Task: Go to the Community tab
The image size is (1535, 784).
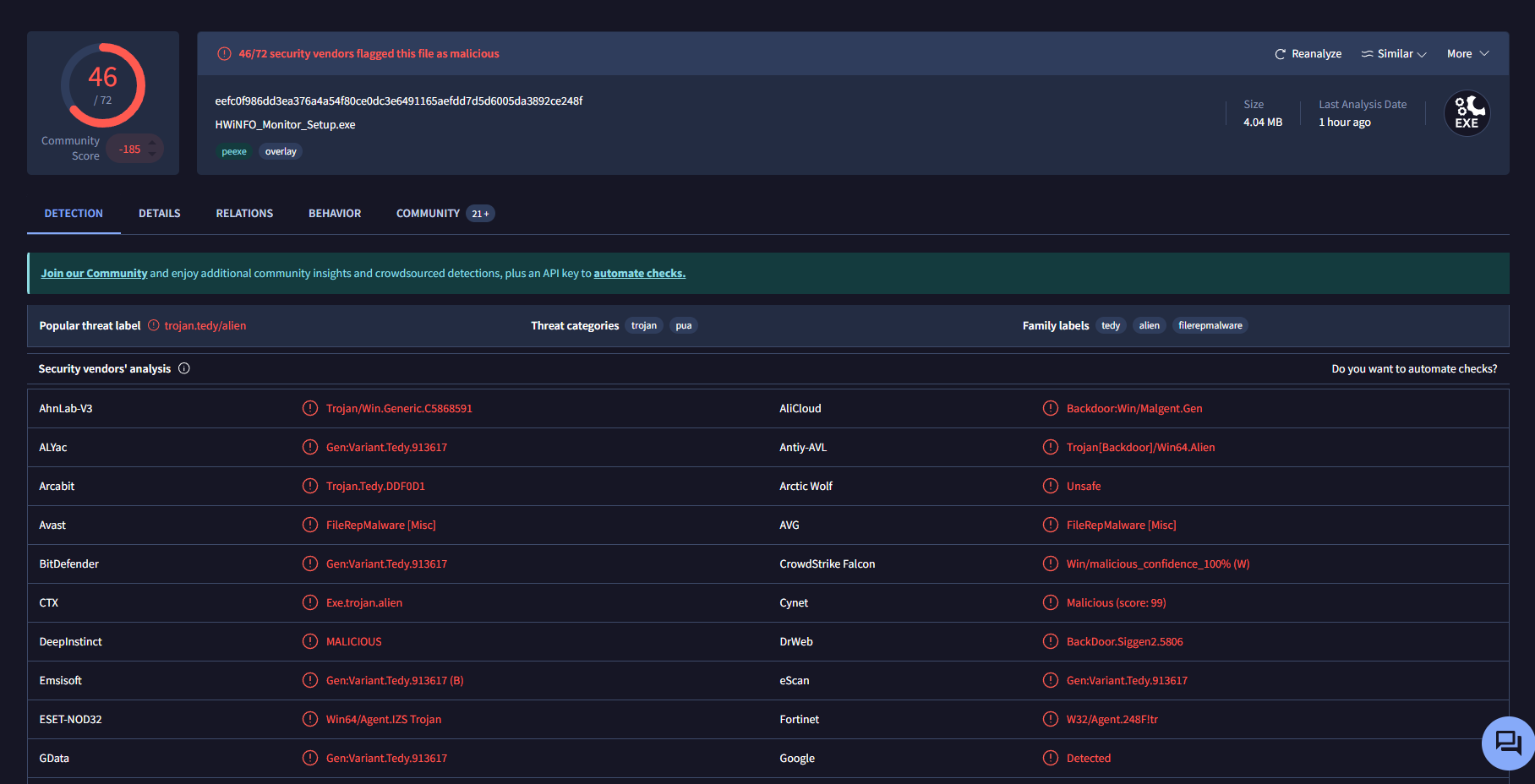Action: (428, 214)
